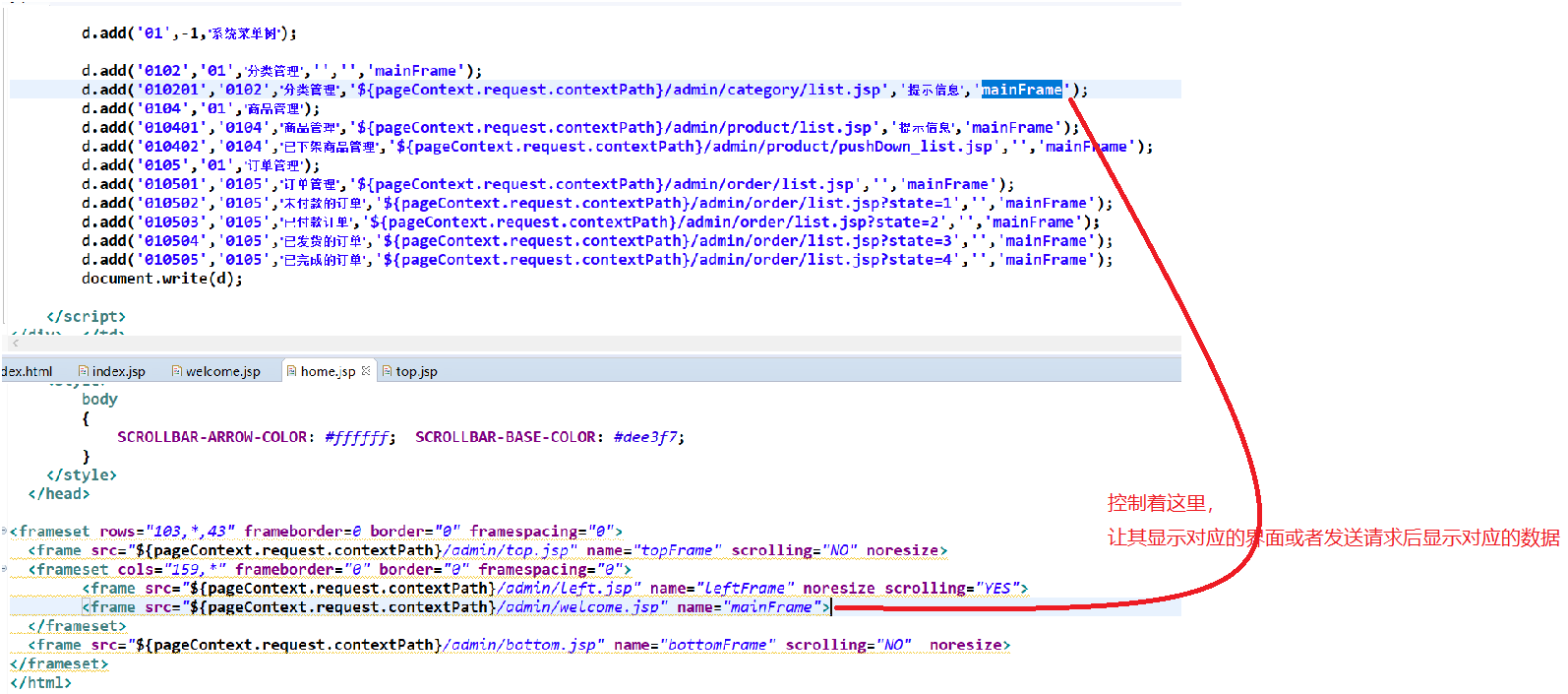The image size is (1568, 694).
Task: Click '/admin/bottom.jsp' frame source
Action: (519, 646)
